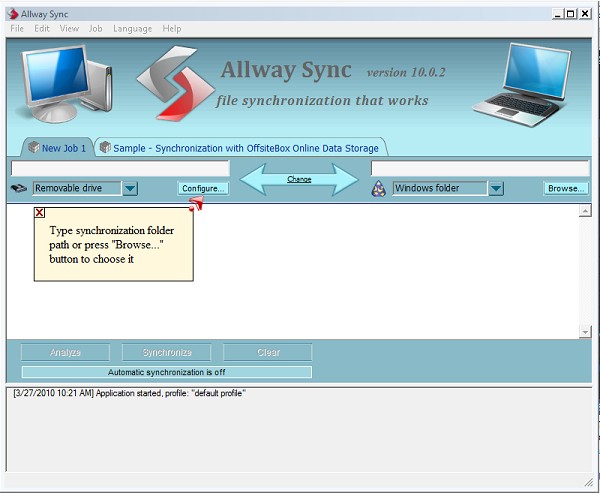Open the Help menu

171,29
